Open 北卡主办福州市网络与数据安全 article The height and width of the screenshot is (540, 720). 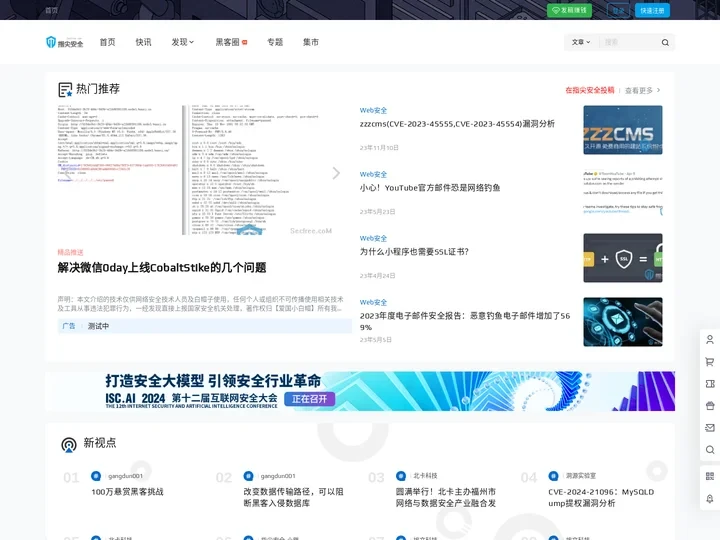tap(446, 497)
